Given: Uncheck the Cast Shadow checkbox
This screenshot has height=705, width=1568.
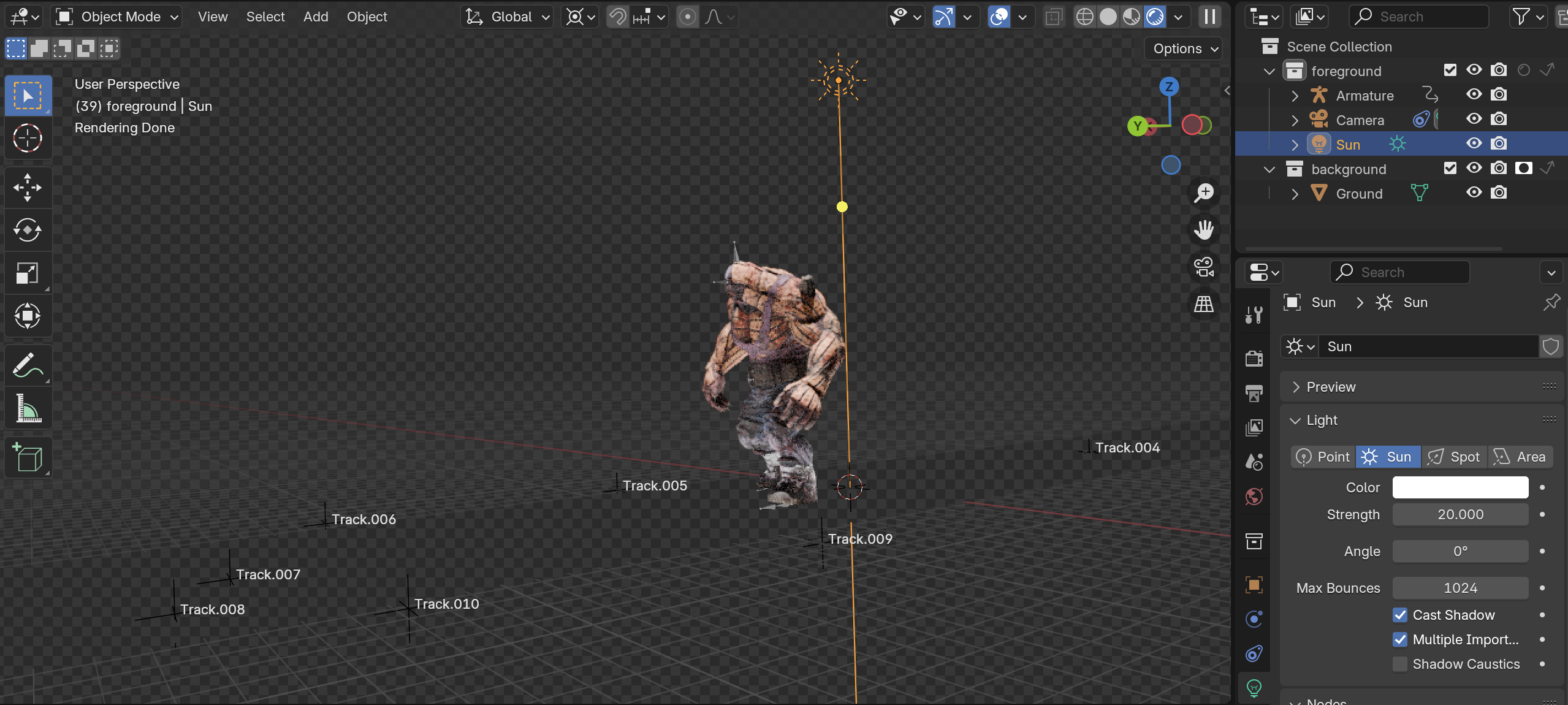Looking at the screenshot, I should [1400, 615].
